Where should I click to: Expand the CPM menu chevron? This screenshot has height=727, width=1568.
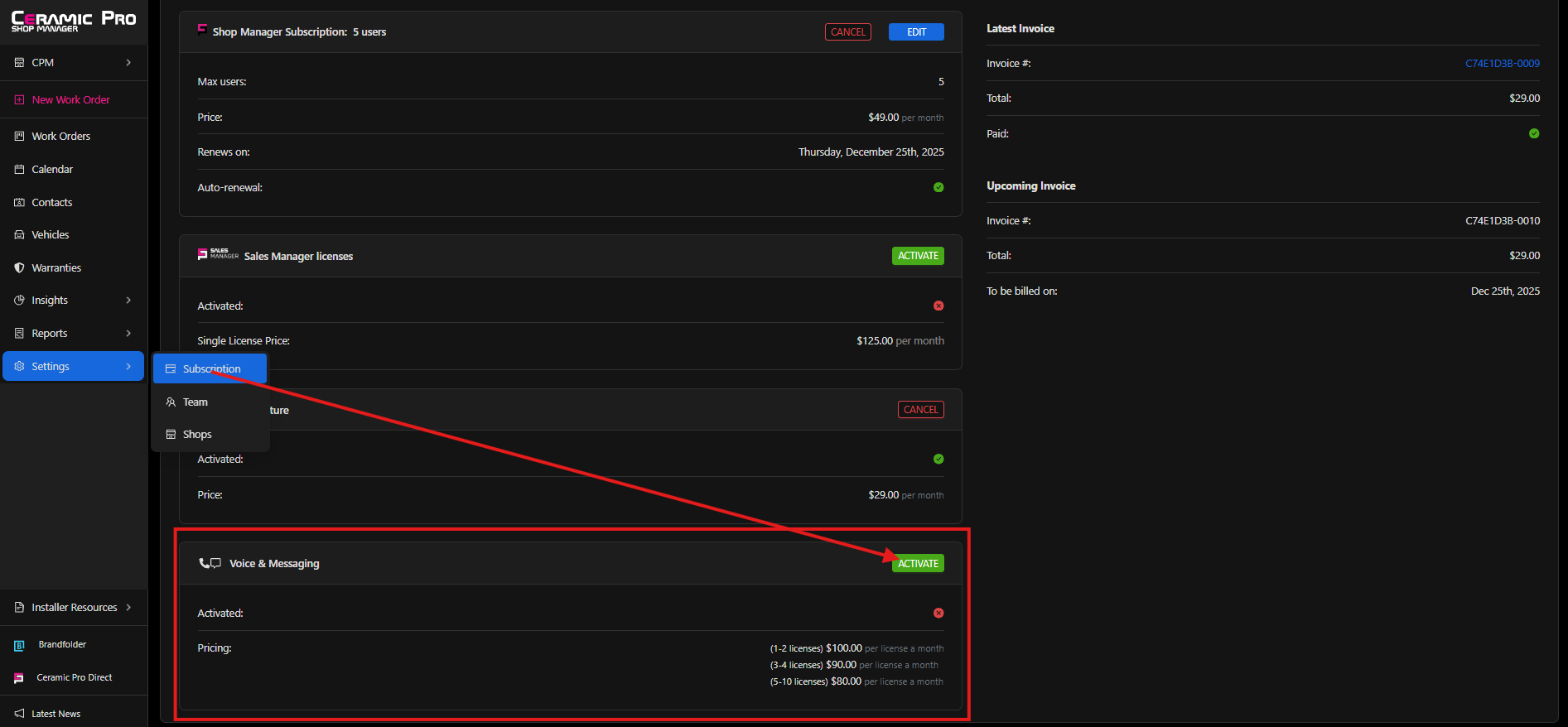pyautogui.click(x=128, y=63)
